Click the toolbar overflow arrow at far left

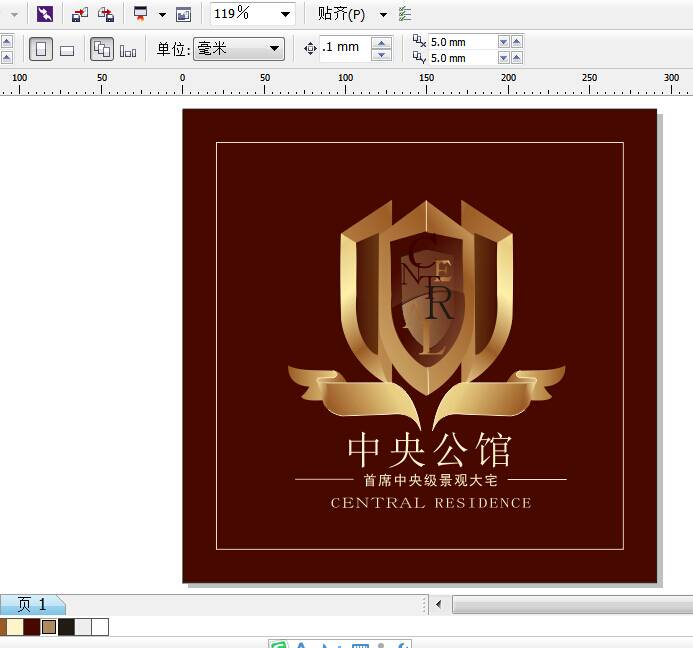[x=15, y=15]
